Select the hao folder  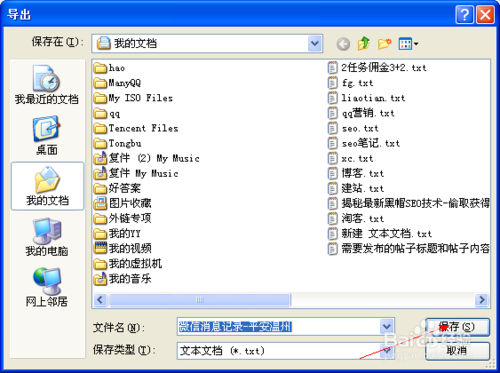tap(109, 68)
